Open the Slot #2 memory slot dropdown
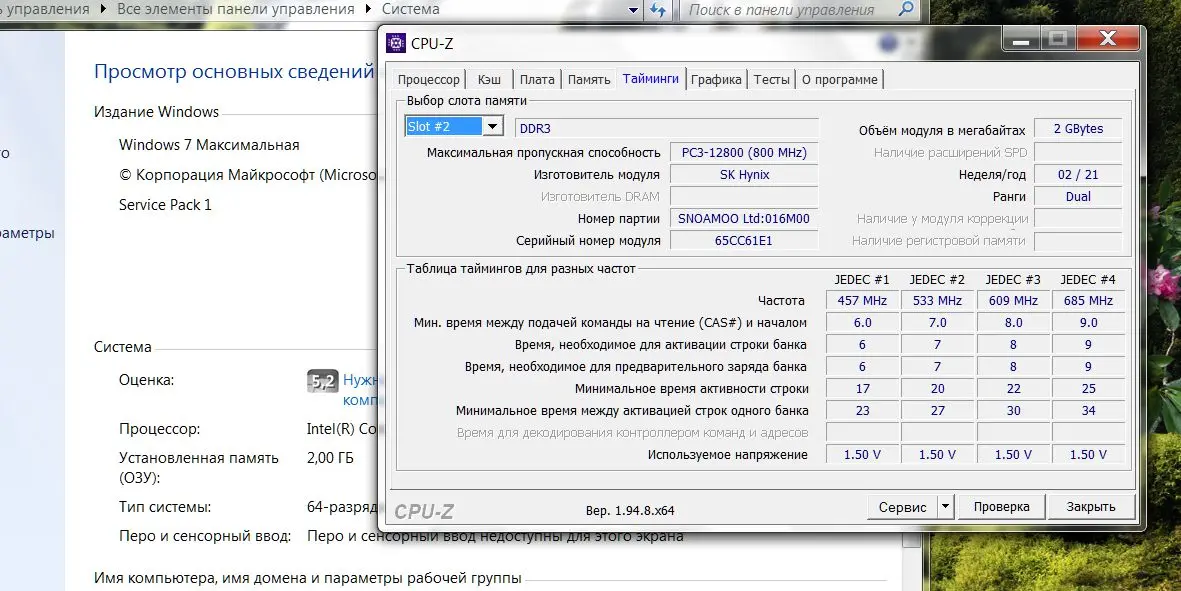Image resolution: width=1181 pixels, height=591 pixels. coord(493,126)
